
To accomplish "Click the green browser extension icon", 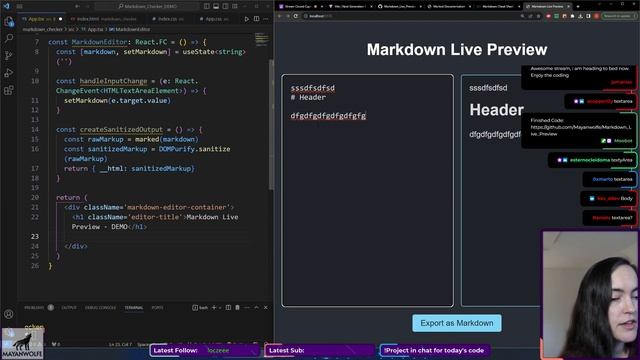I will [556, 16].
